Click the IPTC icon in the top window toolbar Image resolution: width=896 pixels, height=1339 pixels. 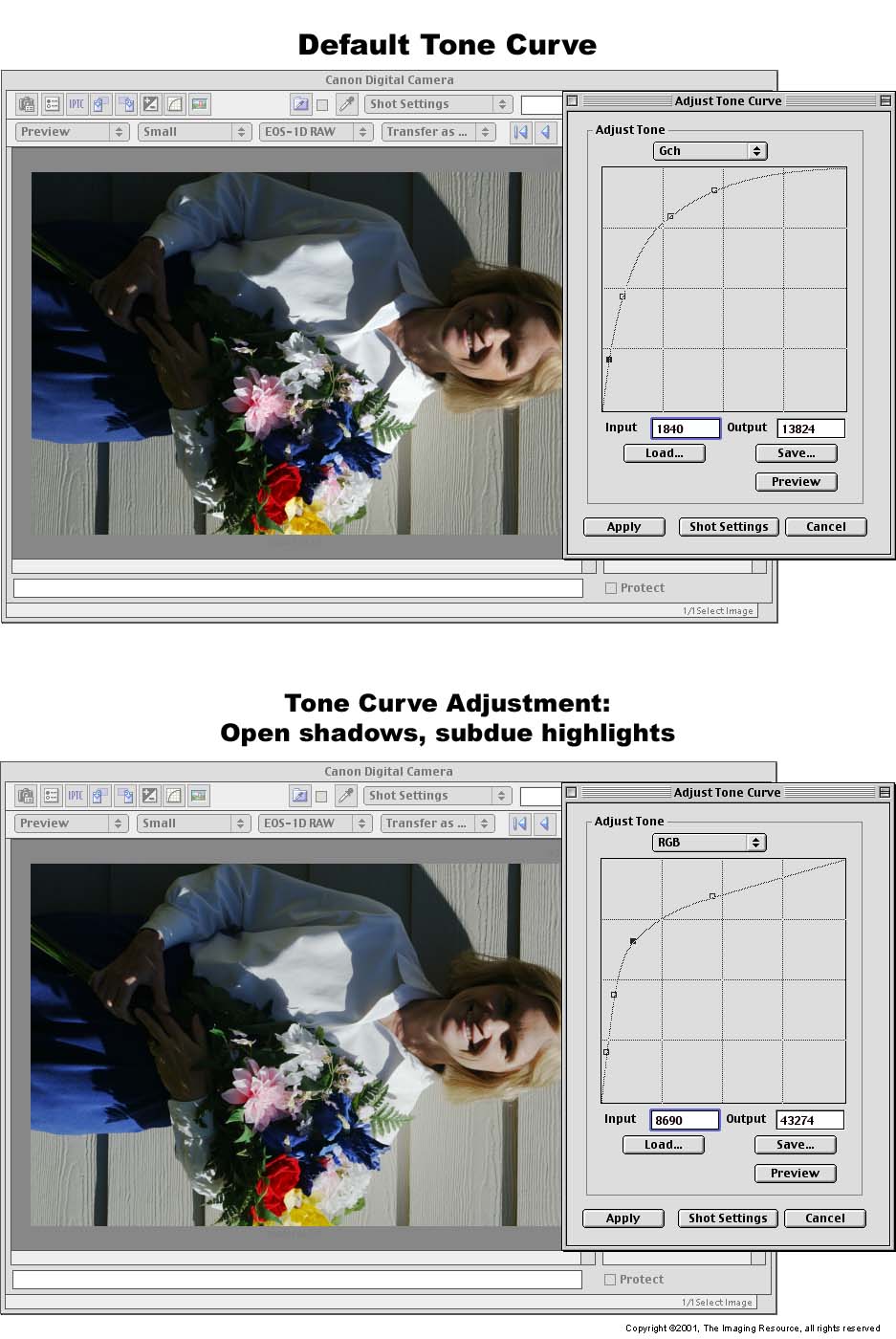coord(76,104)
